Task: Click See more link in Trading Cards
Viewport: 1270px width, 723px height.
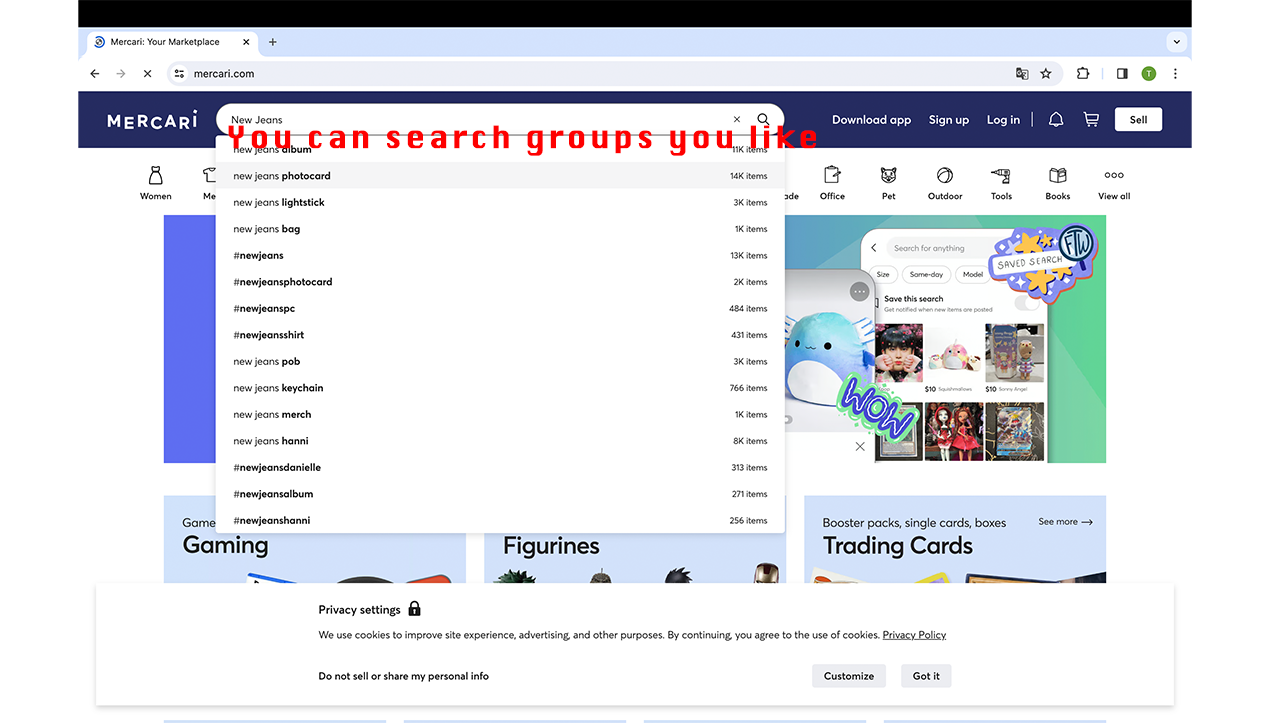Action: point(1065,522)
